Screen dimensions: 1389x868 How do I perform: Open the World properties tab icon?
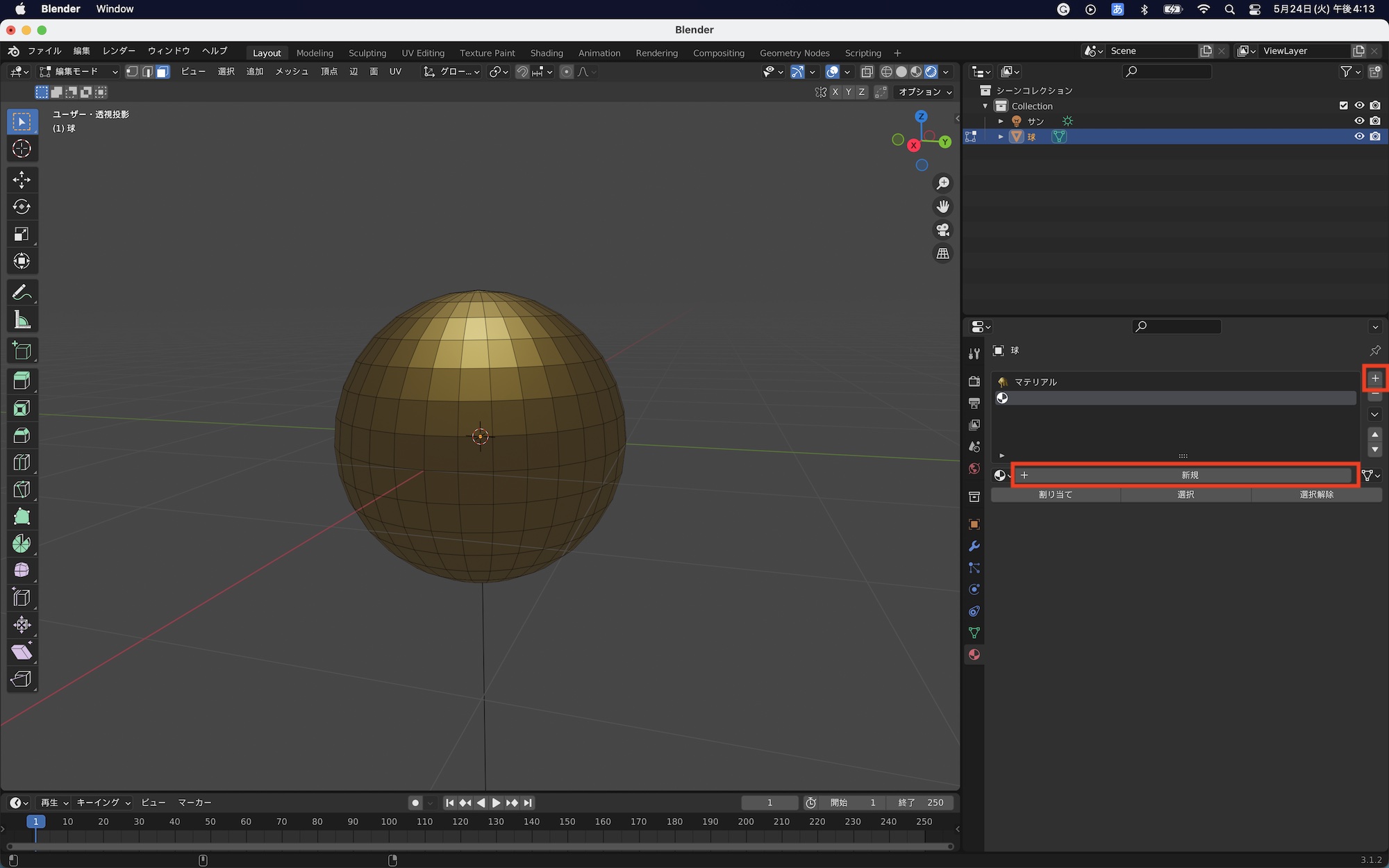[x=974, y=469]
